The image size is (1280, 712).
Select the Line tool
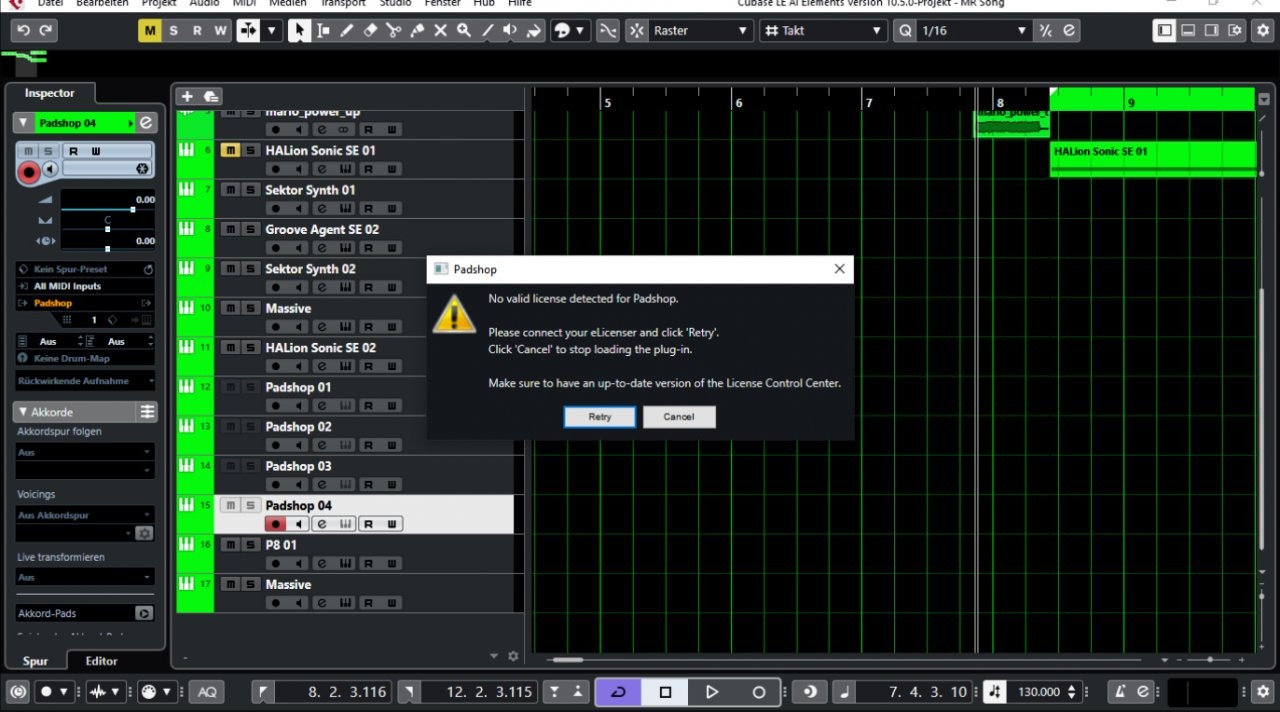click(x=488, y=31)
